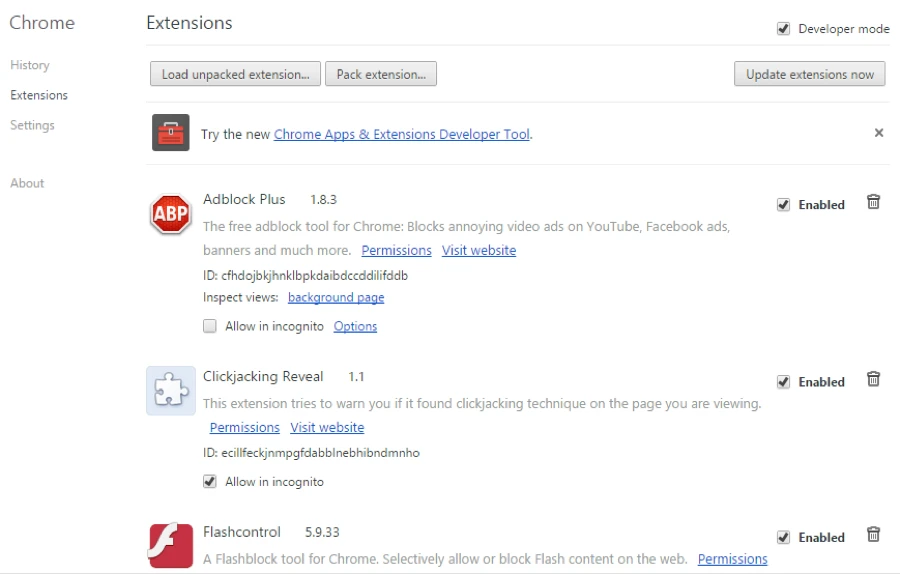Dismiss the Developer Tool promo banner
Image resolution: width=900 pixels, height=574 pixels.
[x=879, y=133]
